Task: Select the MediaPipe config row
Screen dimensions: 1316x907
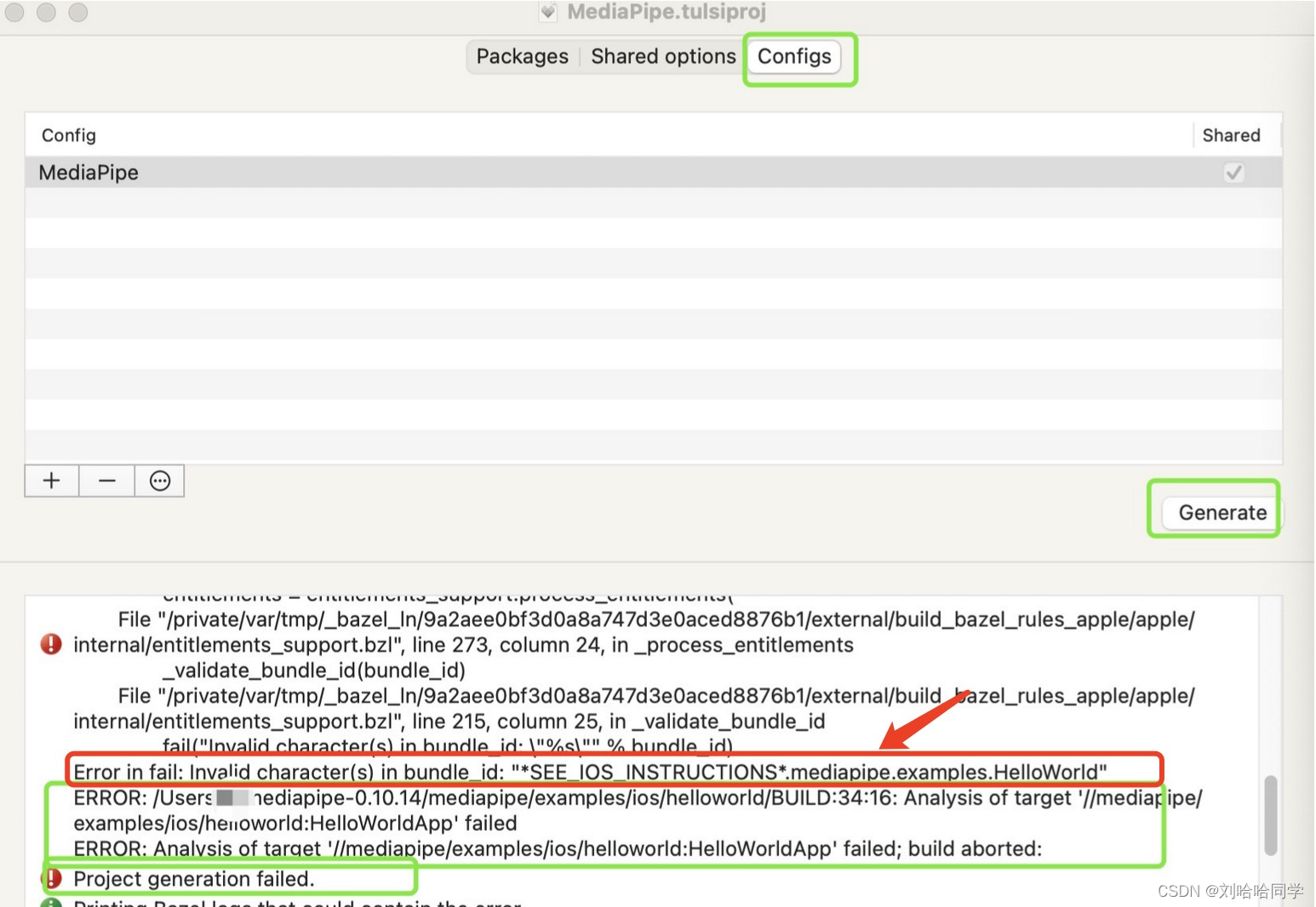Action: [x=653, y=173]
